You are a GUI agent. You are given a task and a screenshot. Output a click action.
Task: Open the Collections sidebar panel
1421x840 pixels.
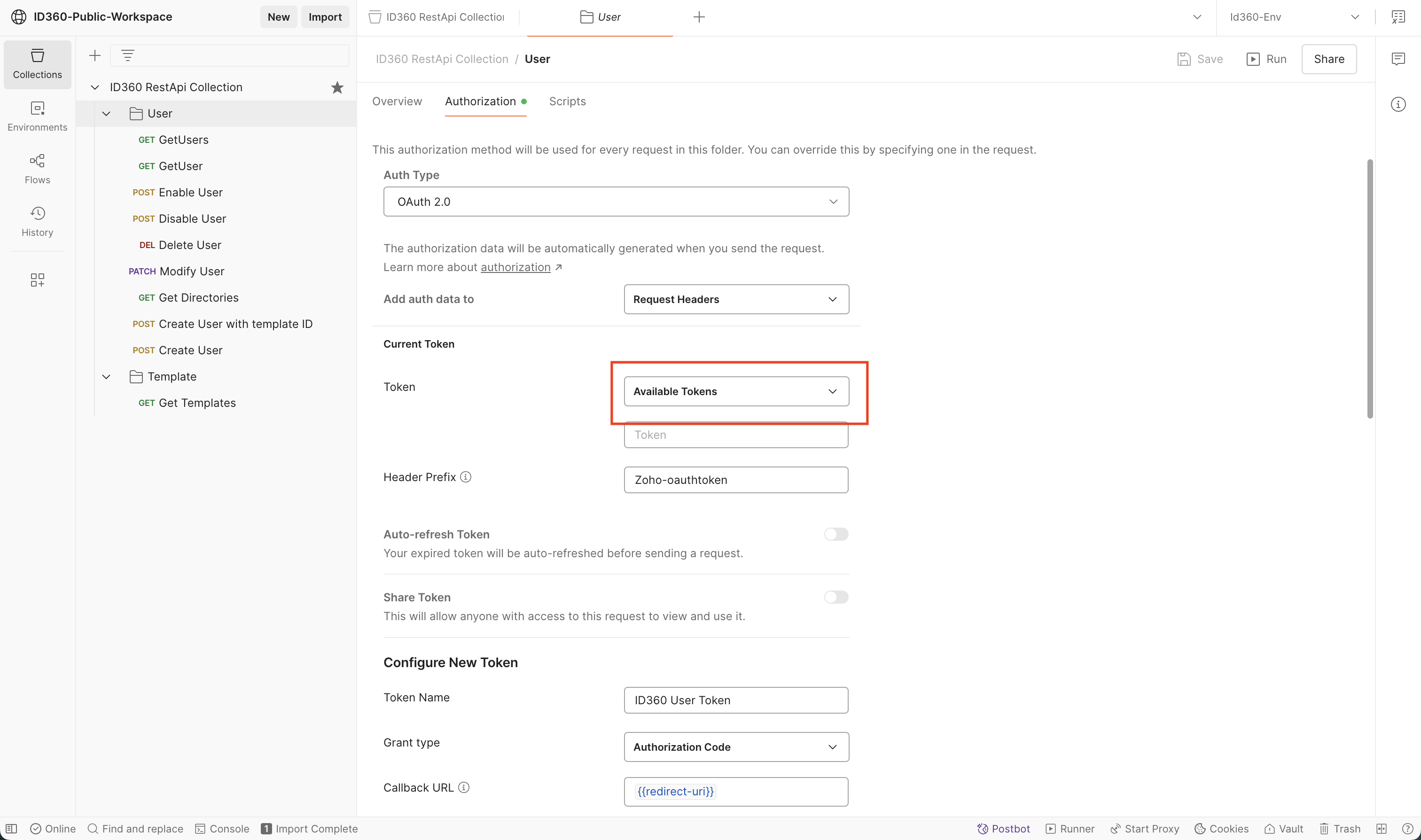point(38,64)
